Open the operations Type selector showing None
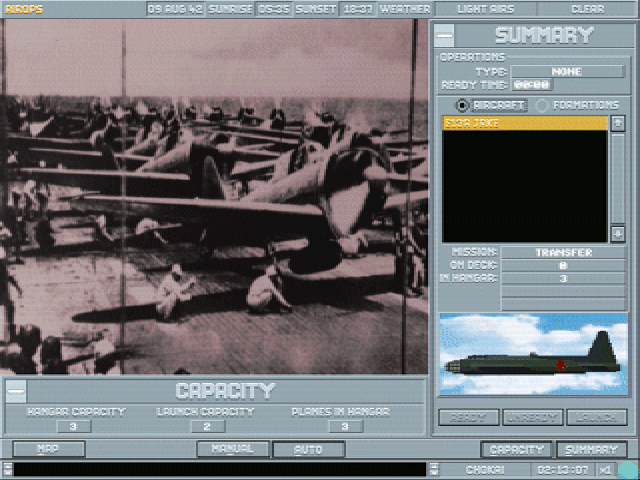This screenshot has width=640, height=480. click(567, 72)
